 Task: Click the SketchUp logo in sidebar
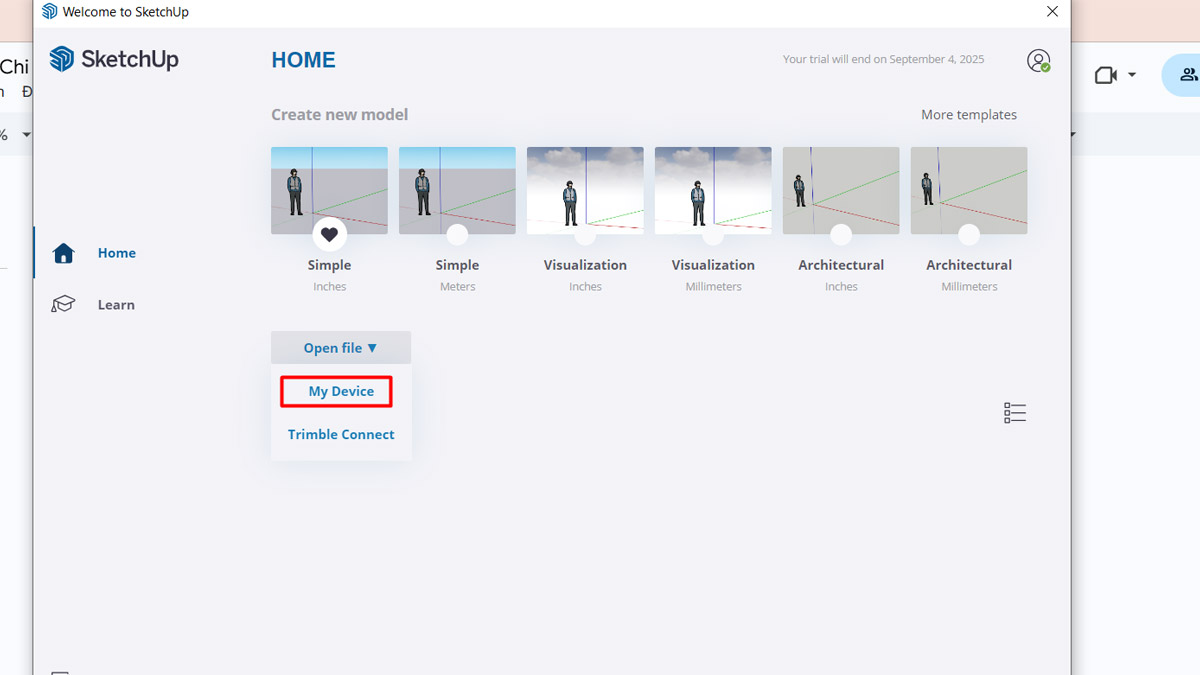click(114, 59)
